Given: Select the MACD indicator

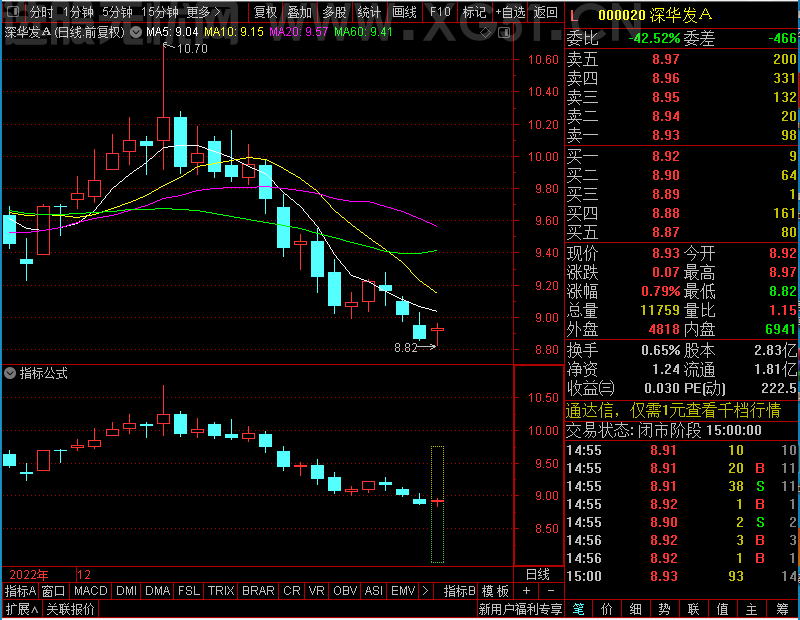Looking at the screenshot, I should tap(91, 591).
